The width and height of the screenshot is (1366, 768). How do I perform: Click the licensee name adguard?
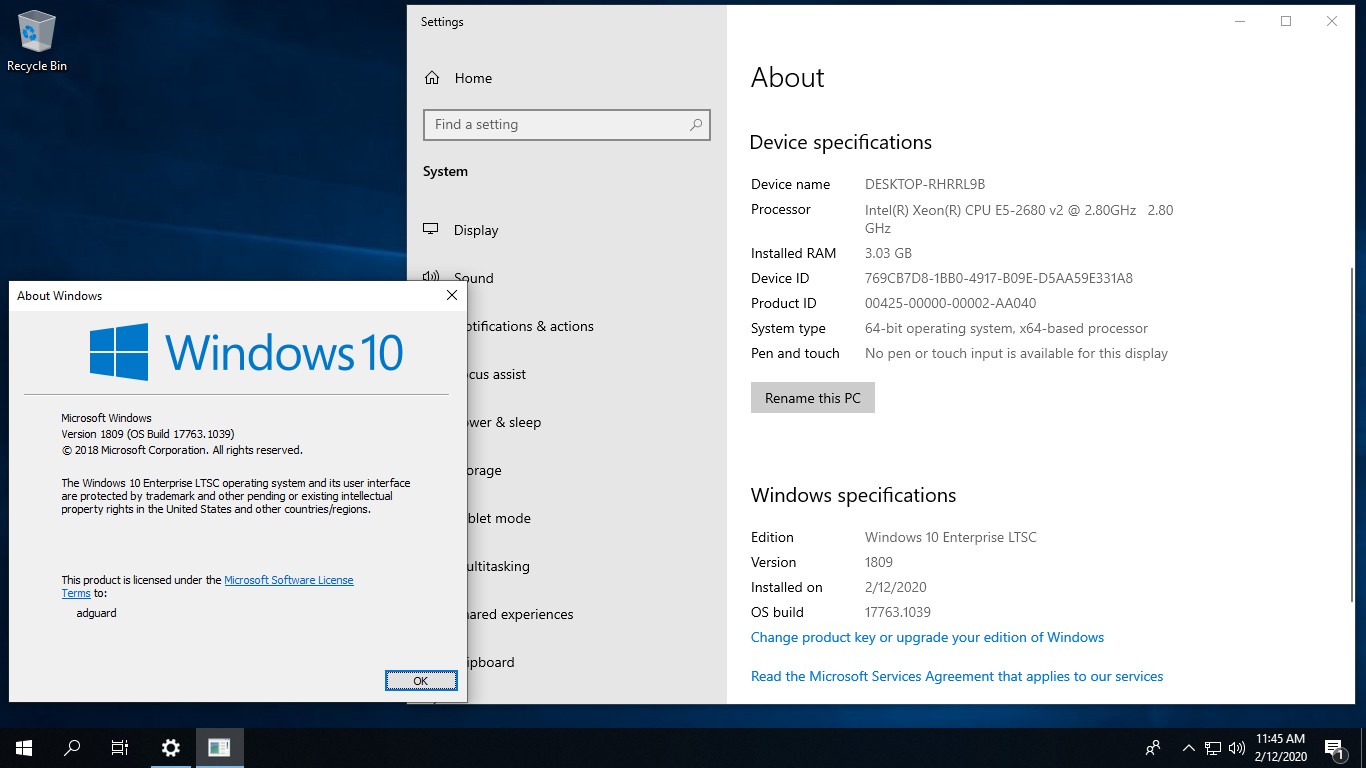coord(97,613)
